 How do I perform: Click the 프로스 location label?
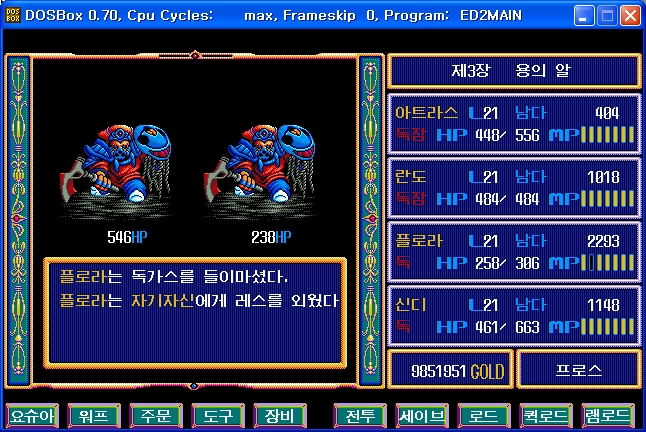578,370
